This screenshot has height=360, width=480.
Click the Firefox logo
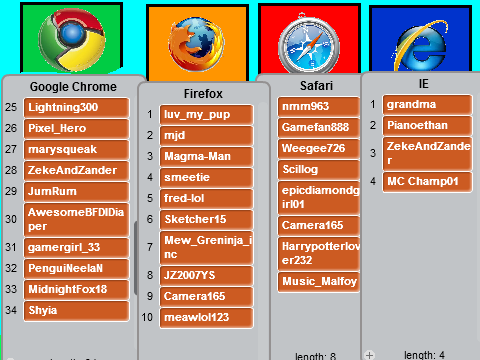click(x=196, y=45)
